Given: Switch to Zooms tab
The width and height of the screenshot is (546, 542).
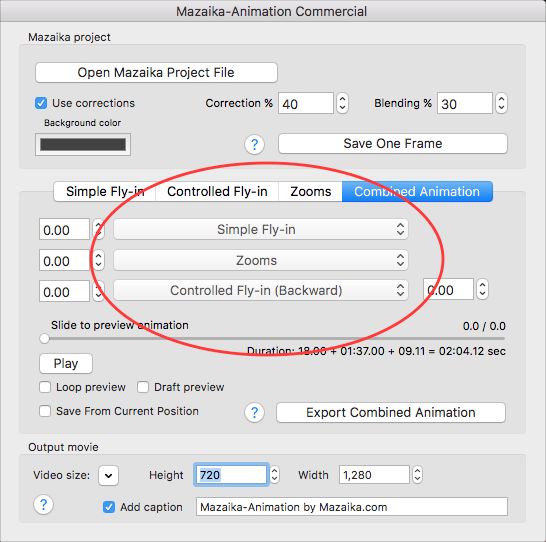Looking at the screenshot, I should (310, 191).
